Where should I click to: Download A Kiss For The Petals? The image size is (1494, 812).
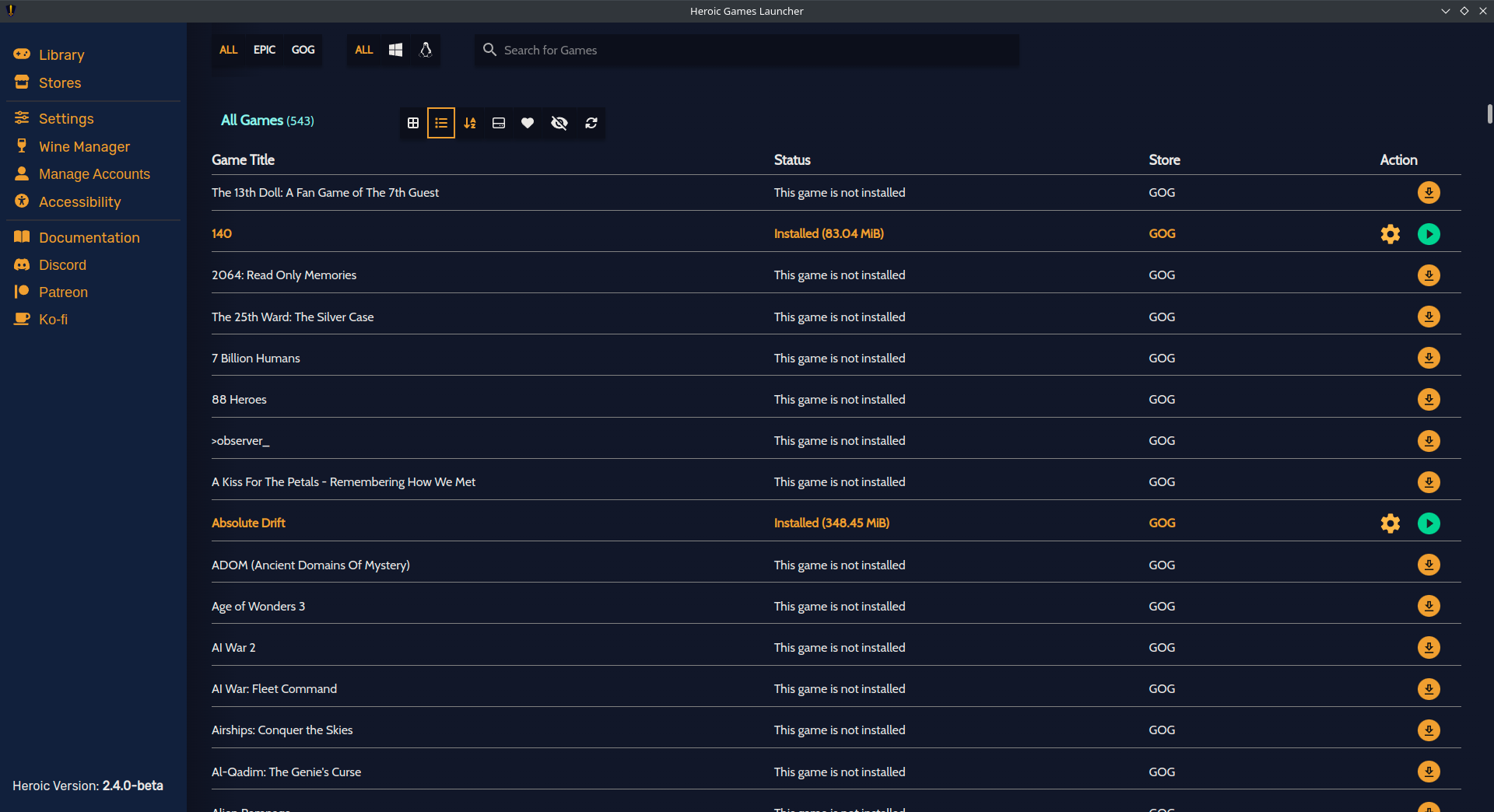tap(1429, 482)
